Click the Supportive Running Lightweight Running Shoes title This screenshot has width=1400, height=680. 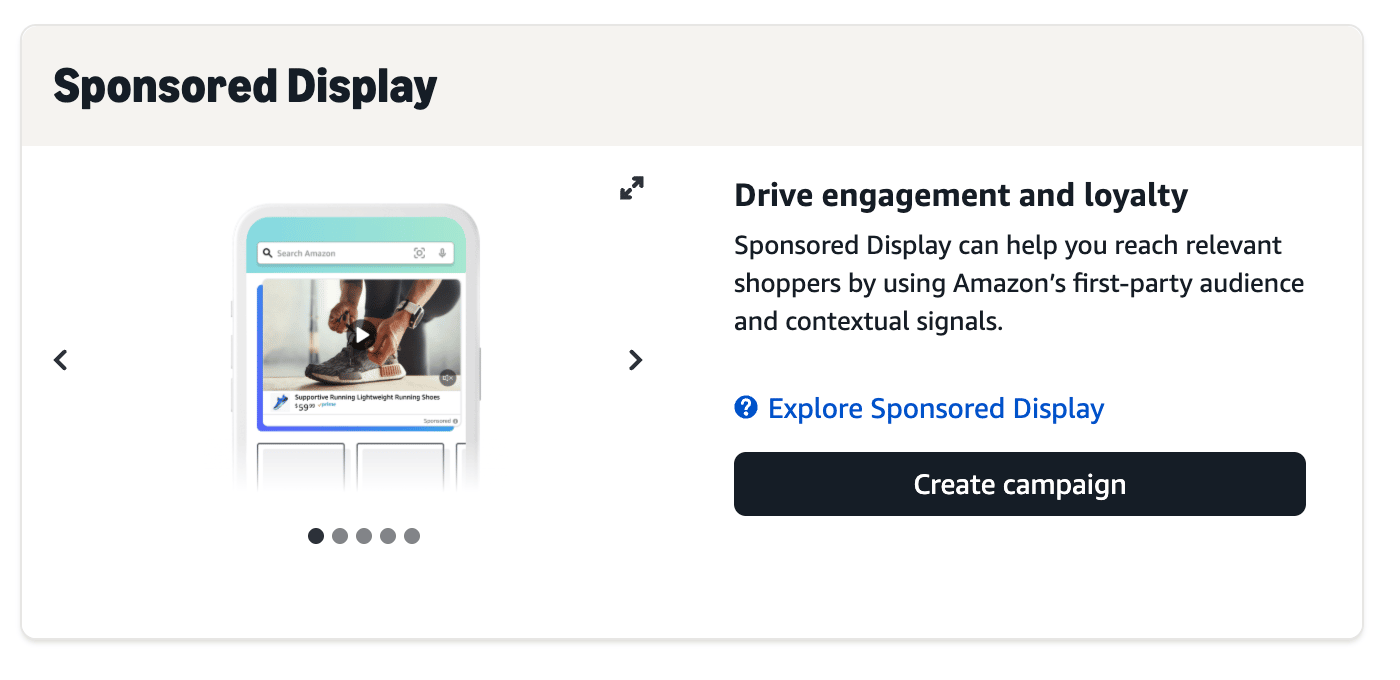click(367, 397)
